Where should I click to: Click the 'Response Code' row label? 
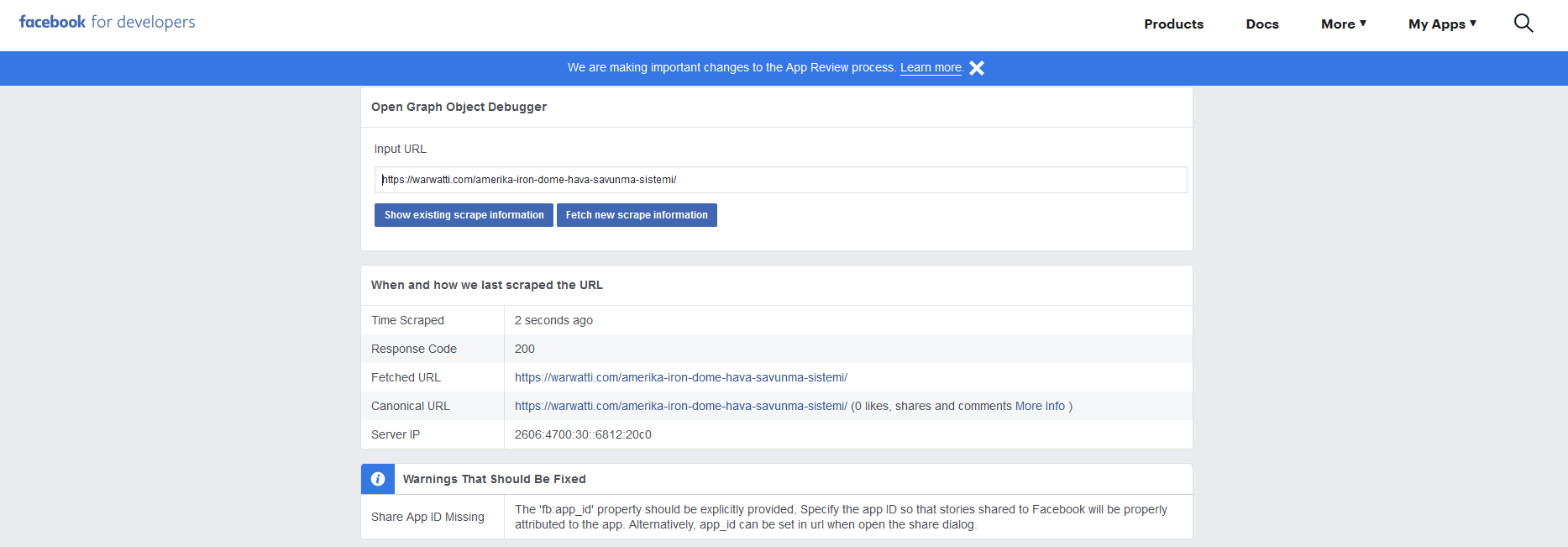tap(414, 349)
